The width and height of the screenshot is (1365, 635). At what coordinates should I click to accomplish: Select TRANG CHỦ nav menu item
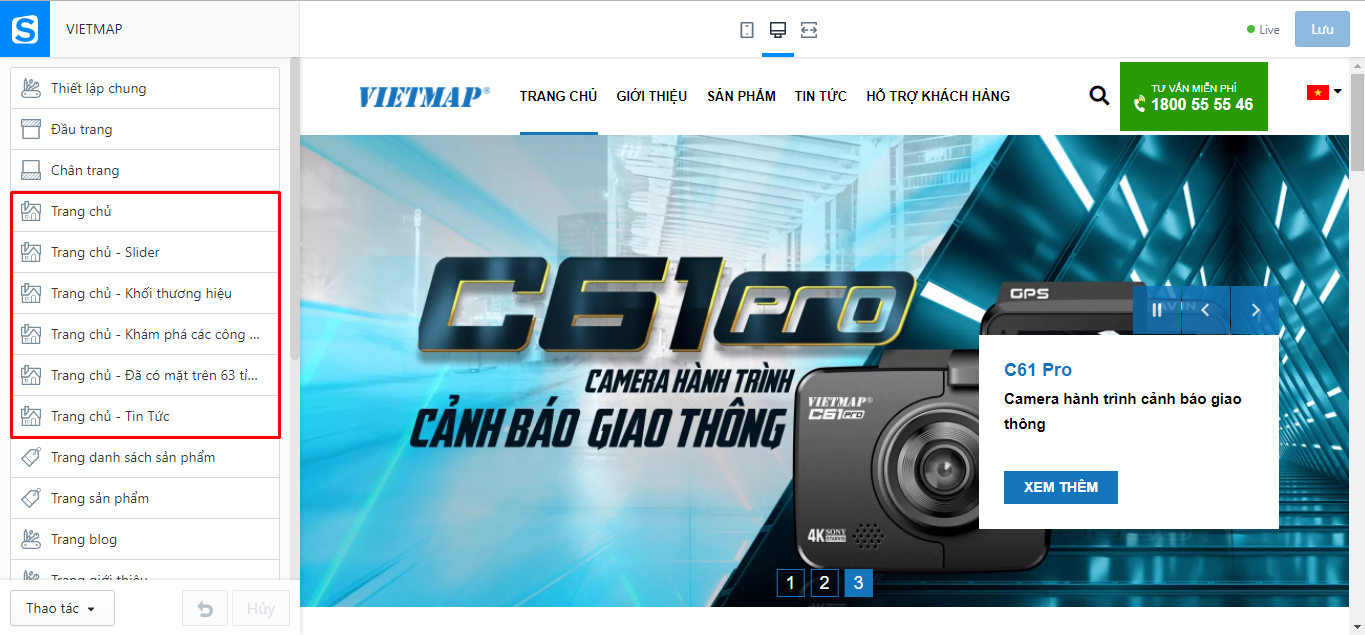[x=558, y=96]
